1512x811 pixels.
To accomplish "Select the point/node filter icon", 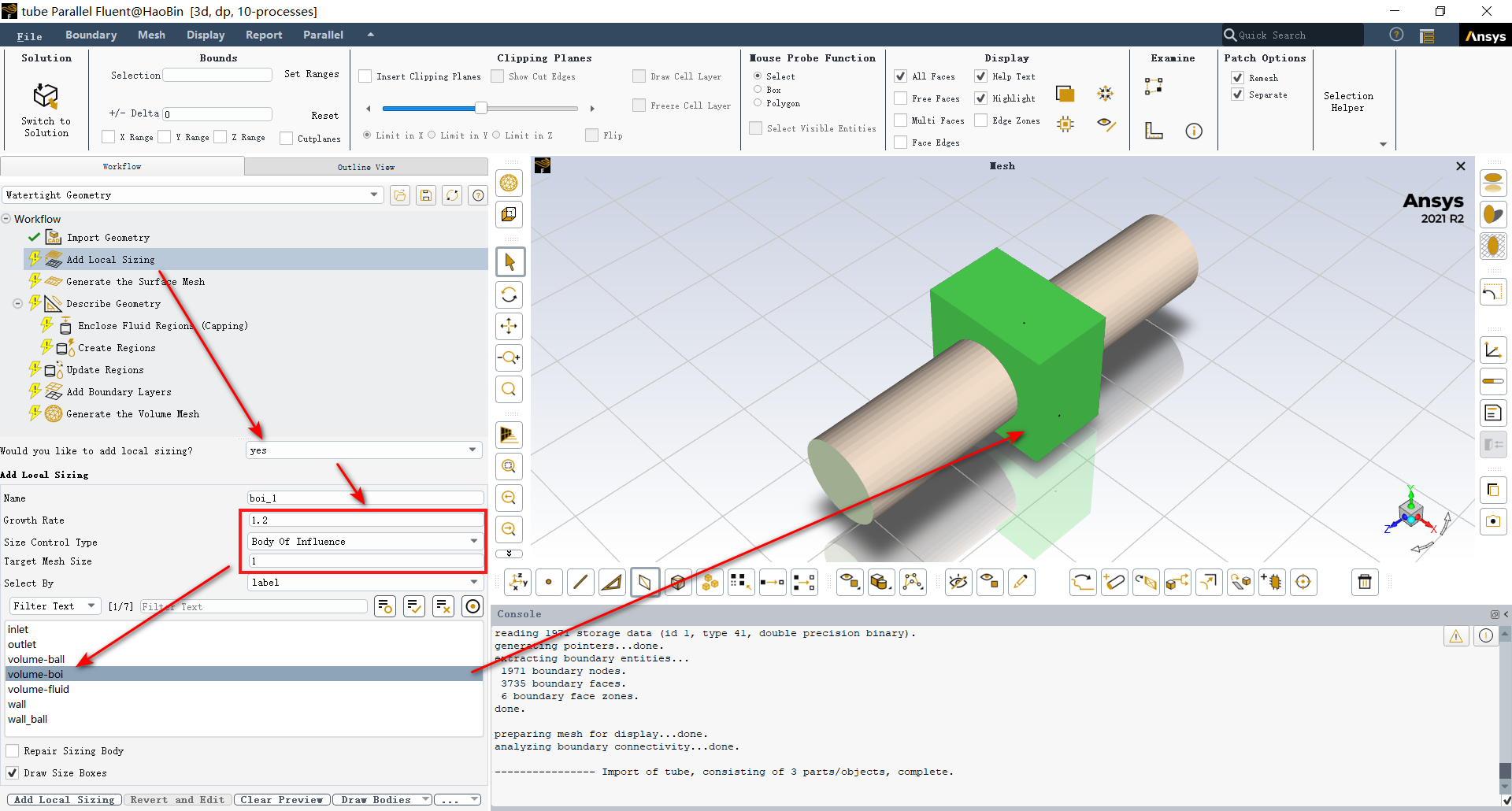I will click(549, 582).
